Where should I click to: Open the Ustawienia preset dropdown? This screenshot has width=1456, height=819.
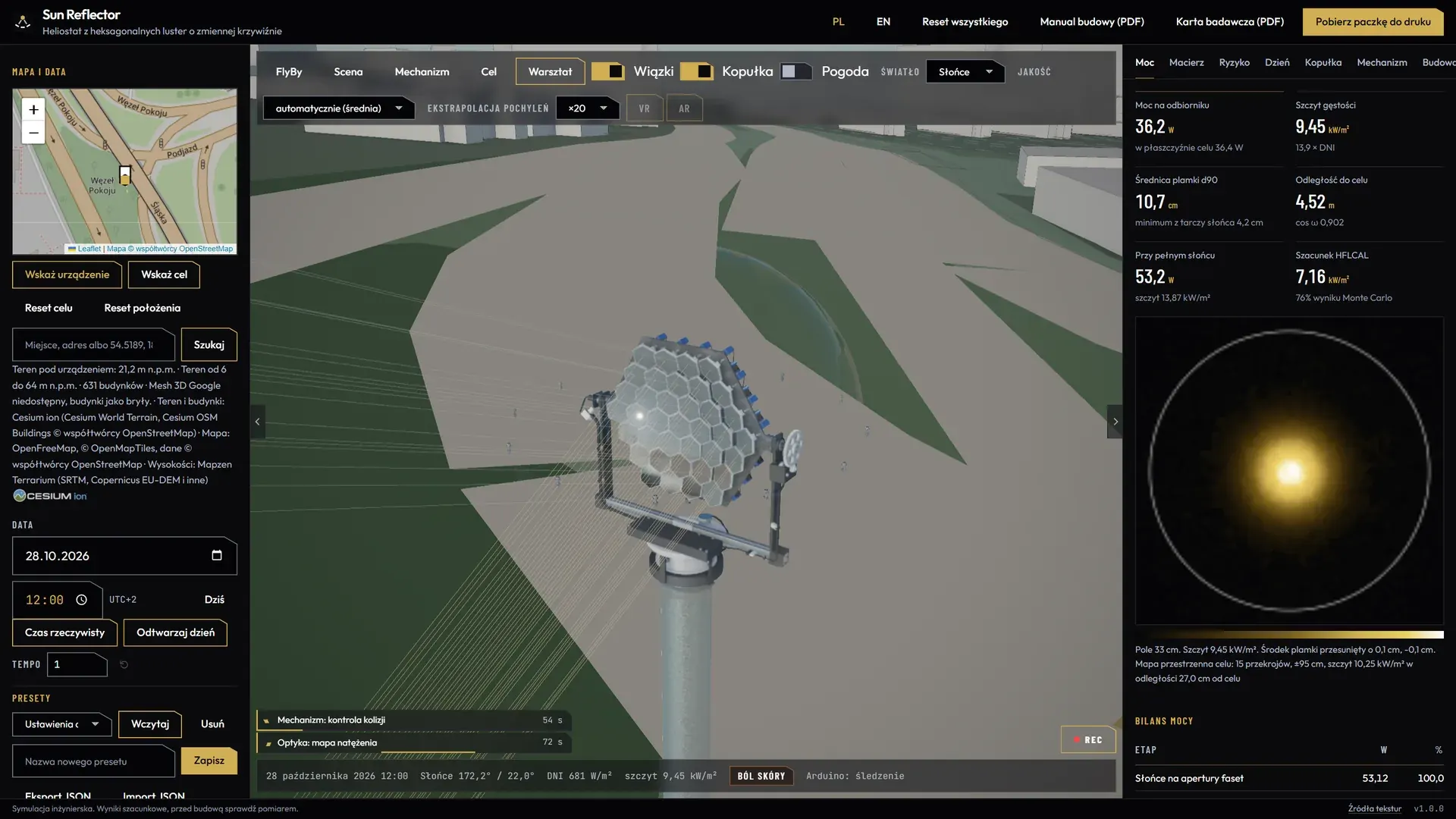(61, 724)
